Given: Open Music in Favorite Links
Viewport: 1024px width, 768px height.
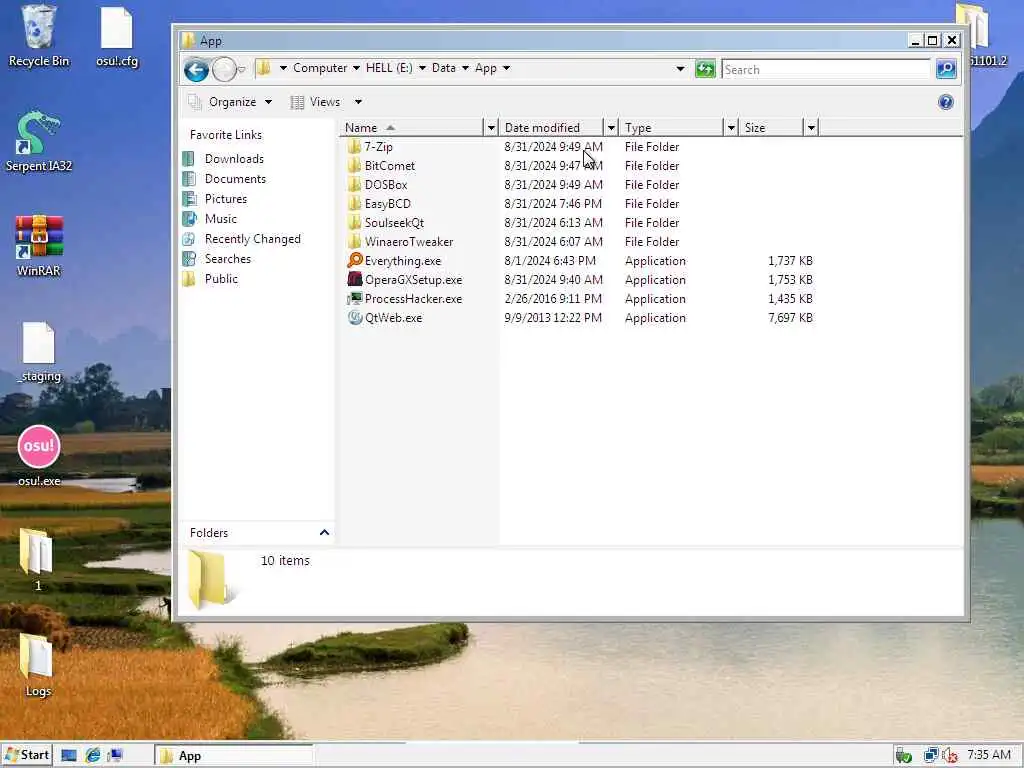Looking at the screenshot, I should [x=220, y=219].
